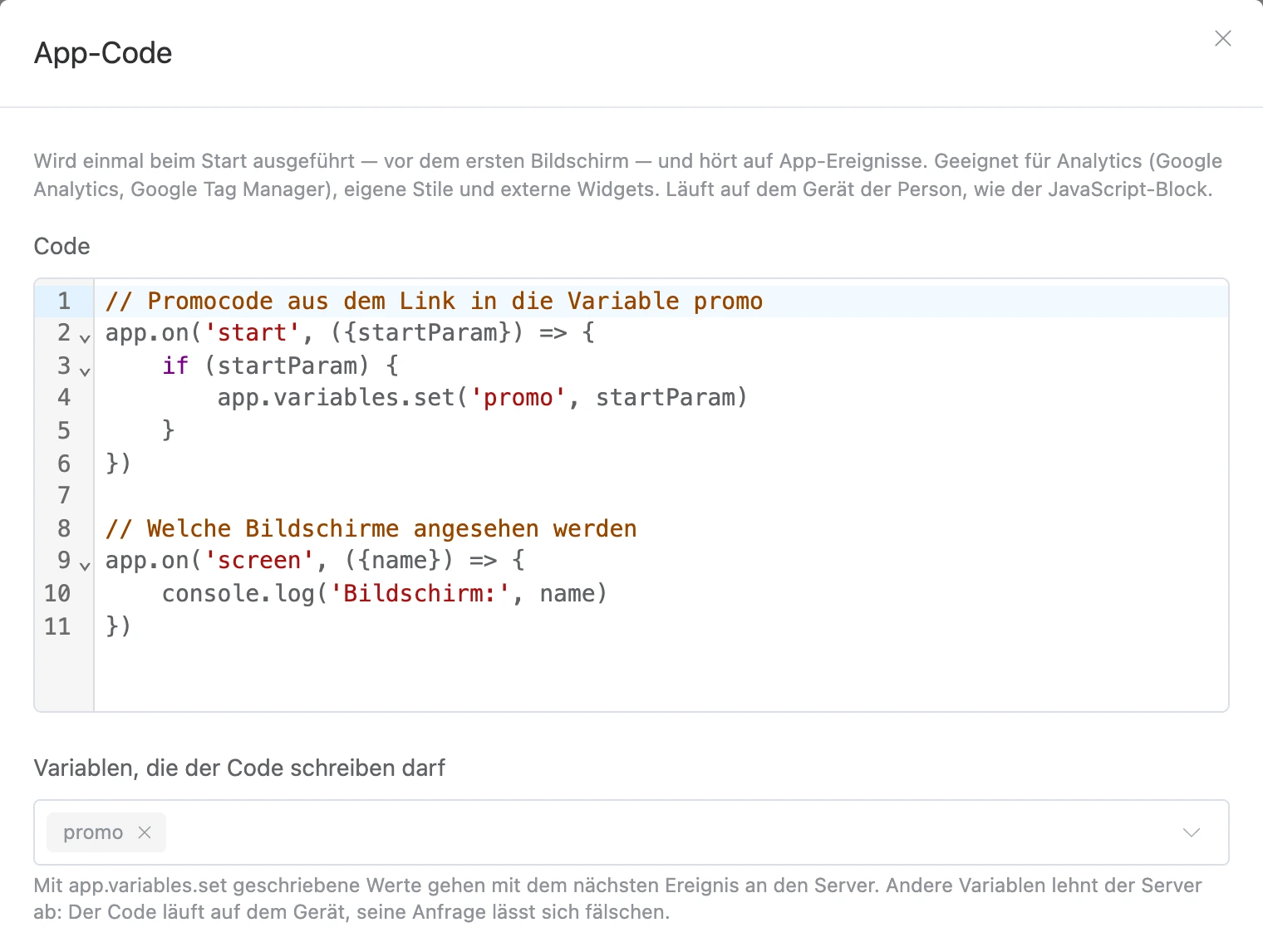Click the console.log('Bildschirm:' line

385,593
